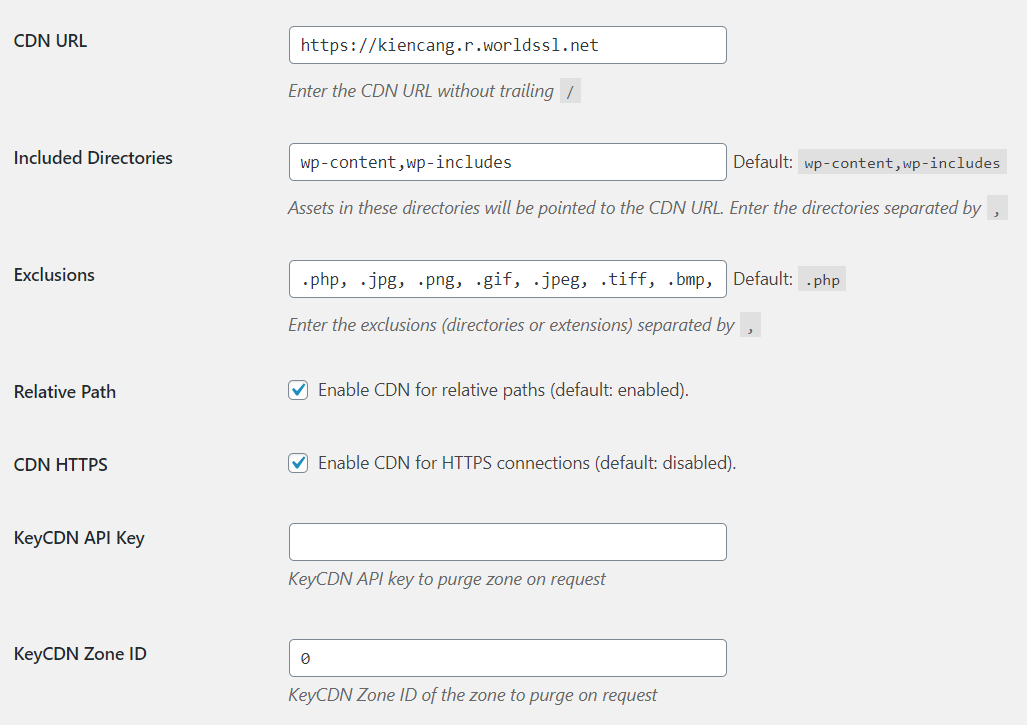
Task: Focus the KeyCDN API Key field
Action: (507, 541)
